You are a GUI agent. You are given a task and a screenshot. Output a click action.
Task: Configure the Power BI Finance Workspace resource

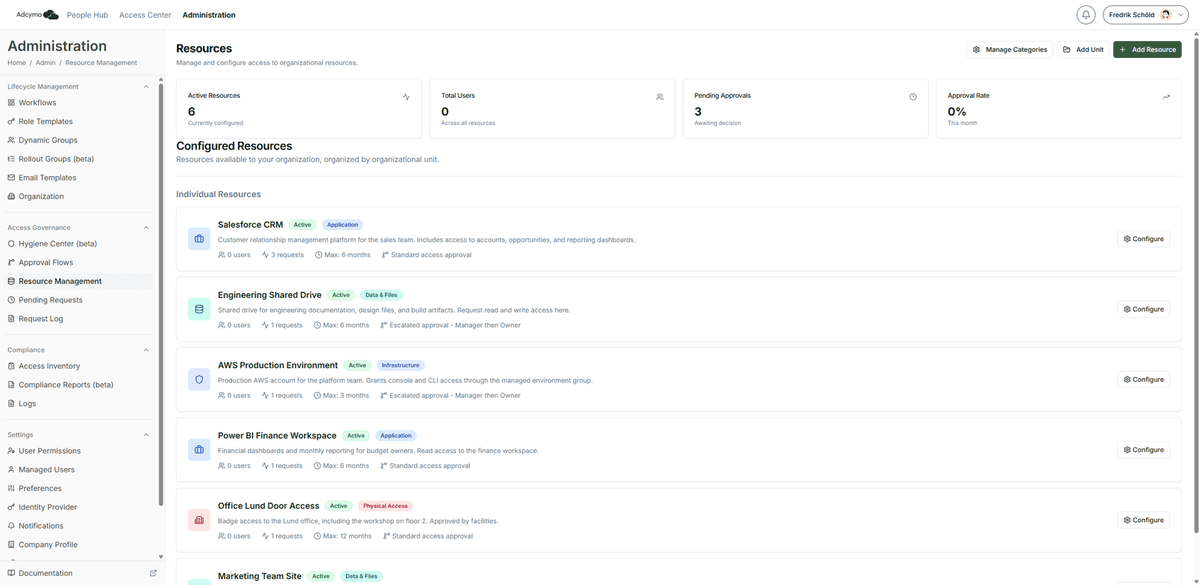tap(1144, 450)
